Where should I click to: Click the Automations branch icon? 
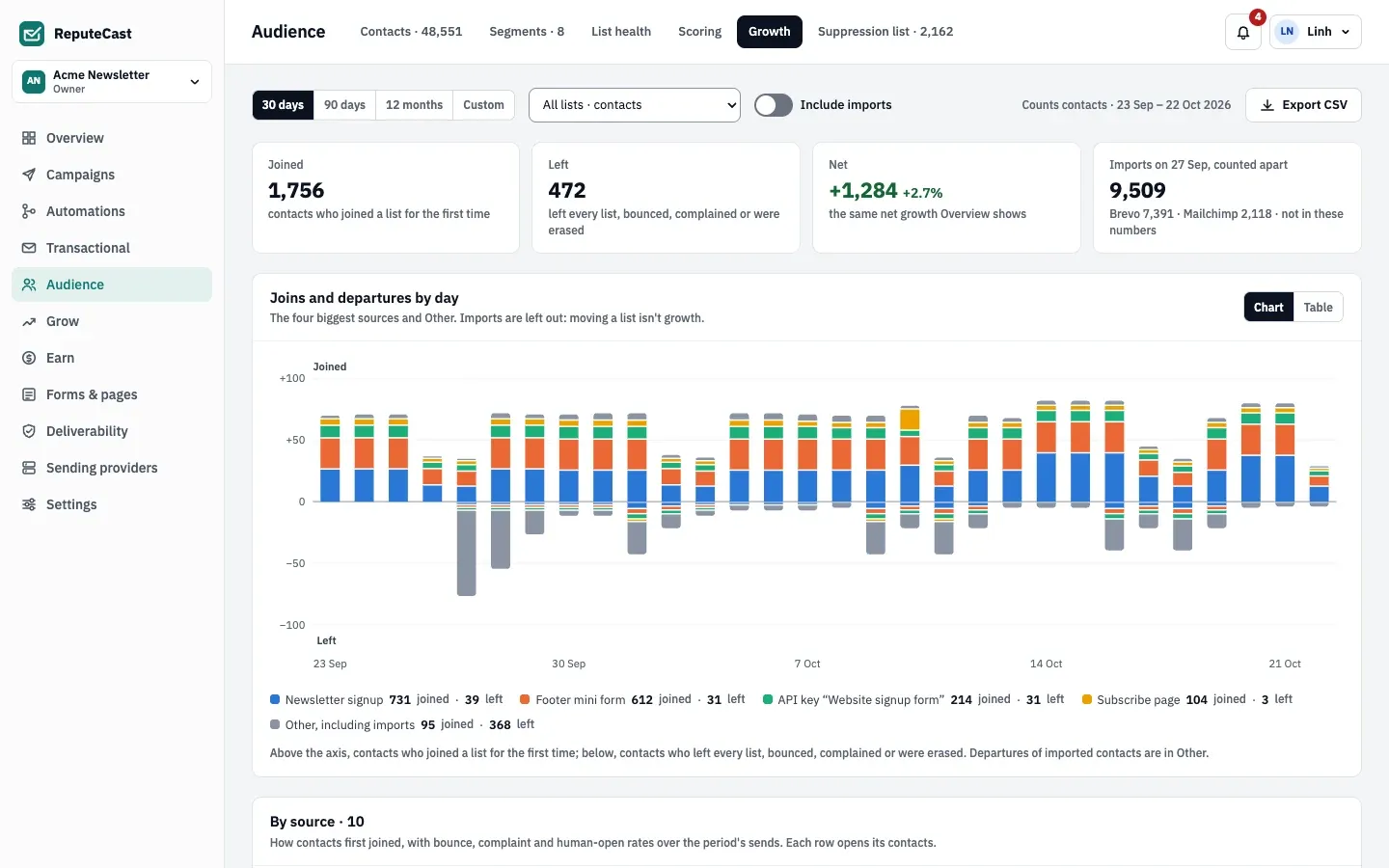pyautogui.click(x=29, y=211)
